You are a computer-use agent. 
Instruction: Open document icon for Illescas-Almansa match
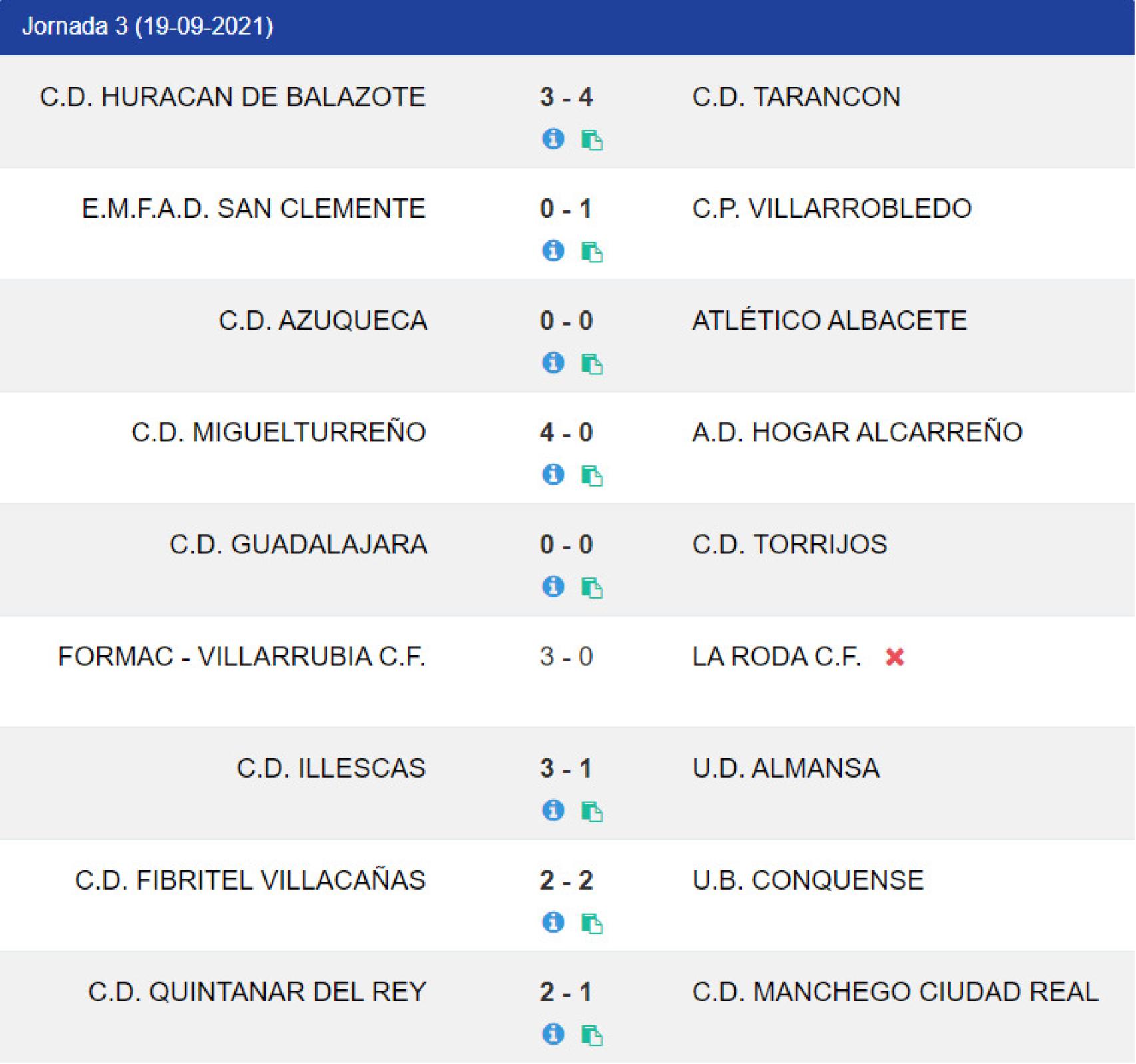point(592,811)
